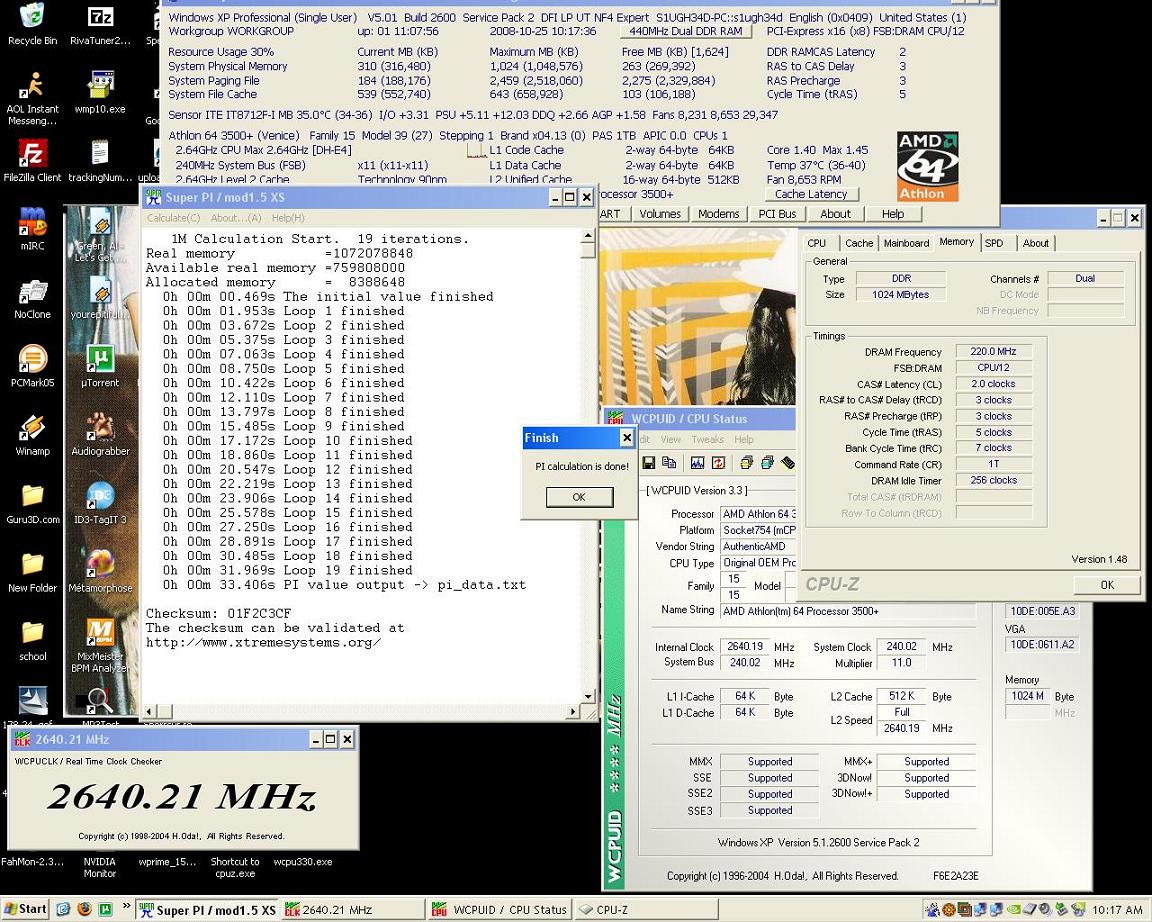Viewport: 1152px width, 922px height.
Task: Launch PCMark05 desktop shortcut
Action: pos(32,365)
